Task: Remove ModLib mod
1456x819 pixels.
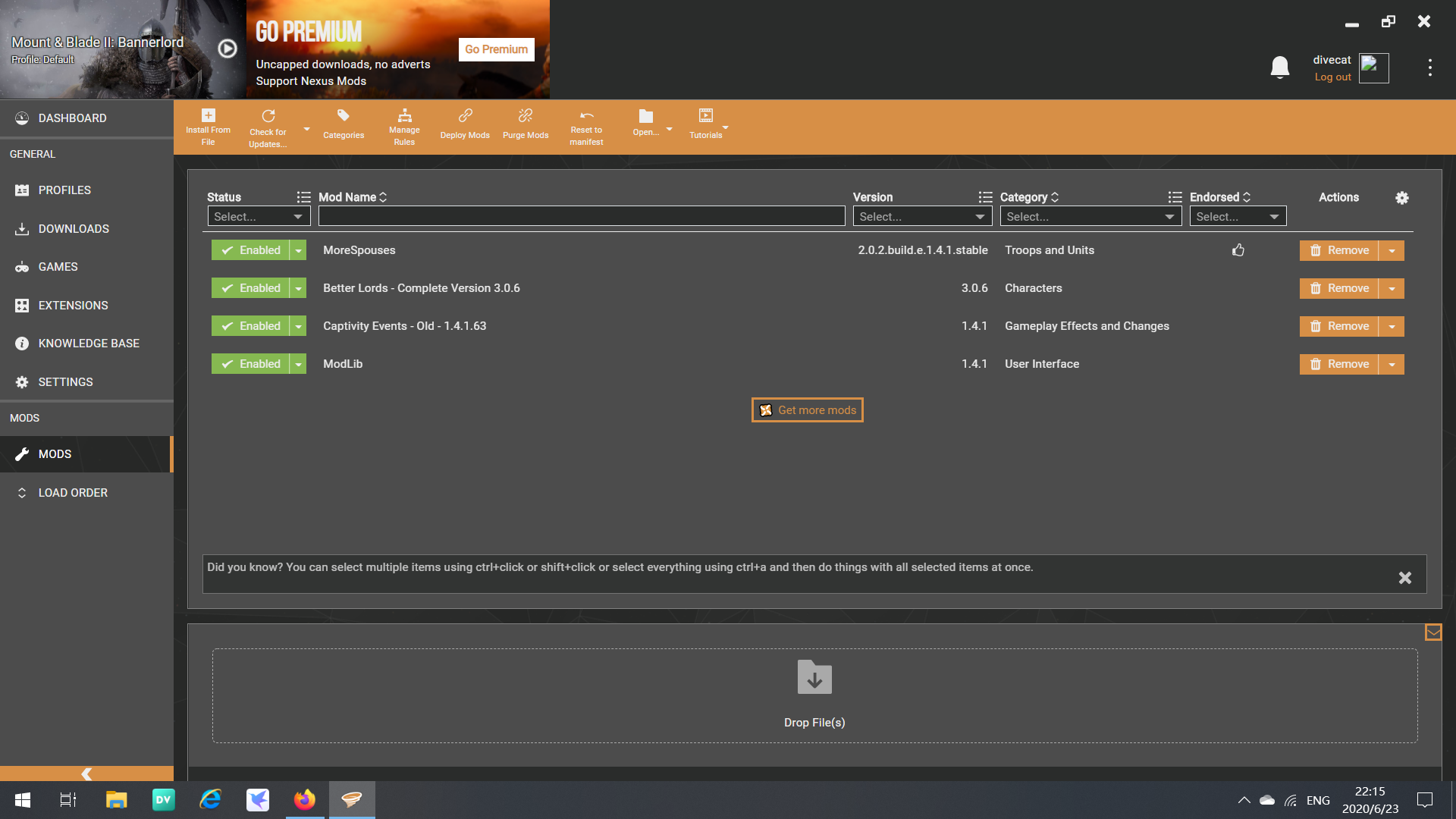Action: point(1339,364)
